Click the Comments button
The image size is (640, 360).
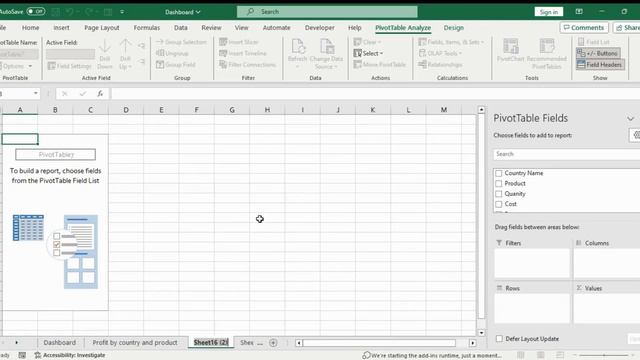584,28
